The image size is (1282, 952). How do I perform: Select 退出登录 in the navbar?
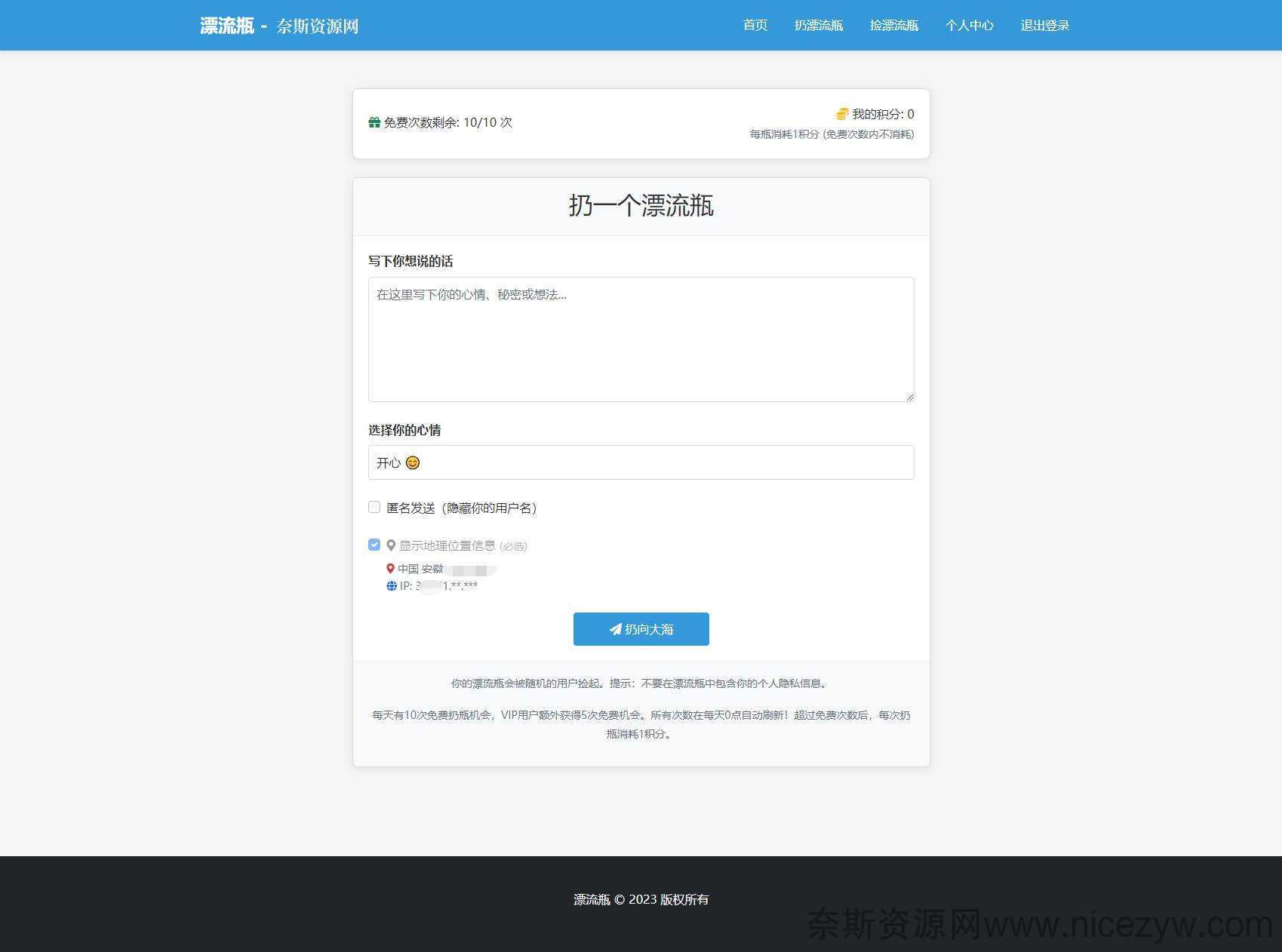[x=1044, y=26]
